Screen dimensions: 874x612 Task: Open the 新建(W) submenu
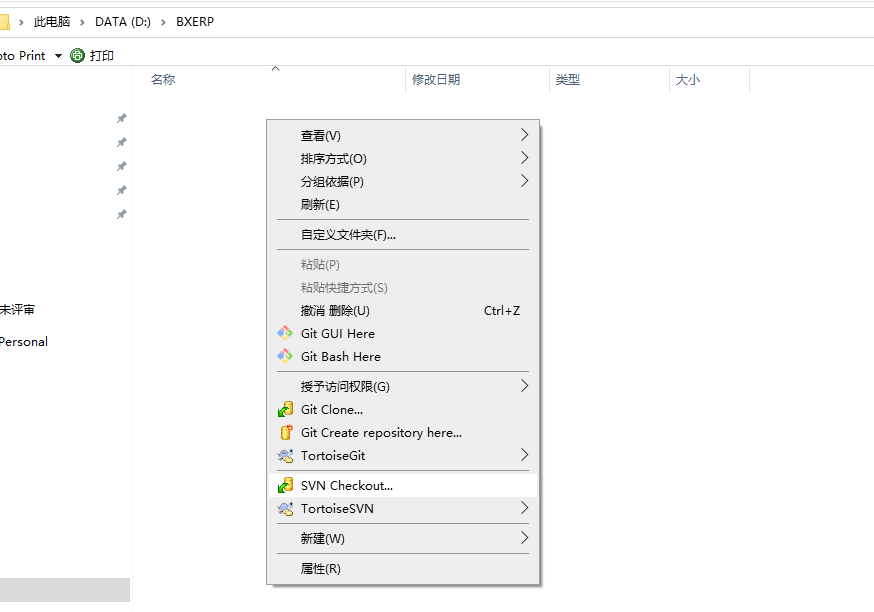tap(402, 538)
